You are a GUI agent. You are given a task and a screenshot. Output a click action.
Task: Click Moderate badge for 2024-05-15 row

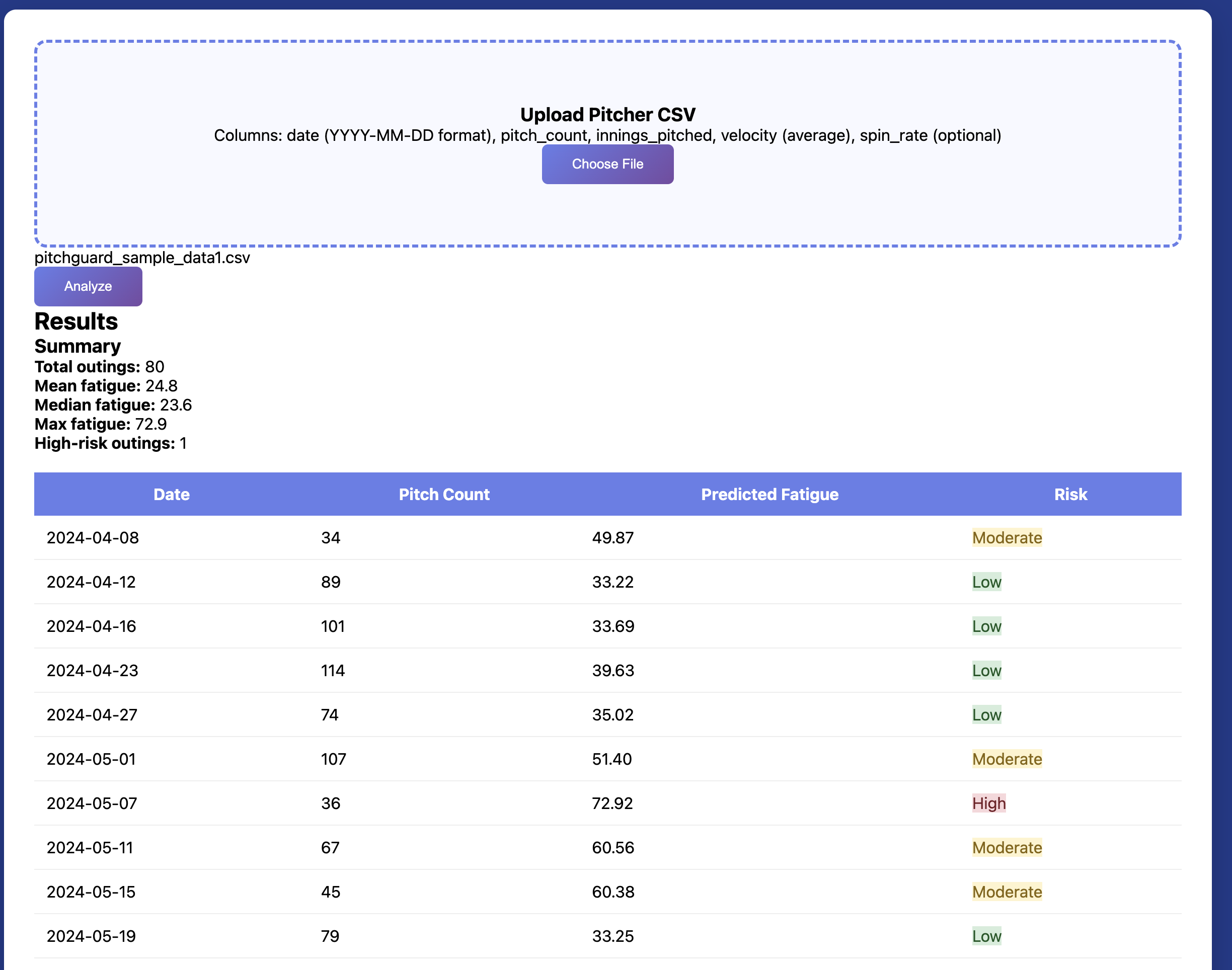click(1007, 892)
